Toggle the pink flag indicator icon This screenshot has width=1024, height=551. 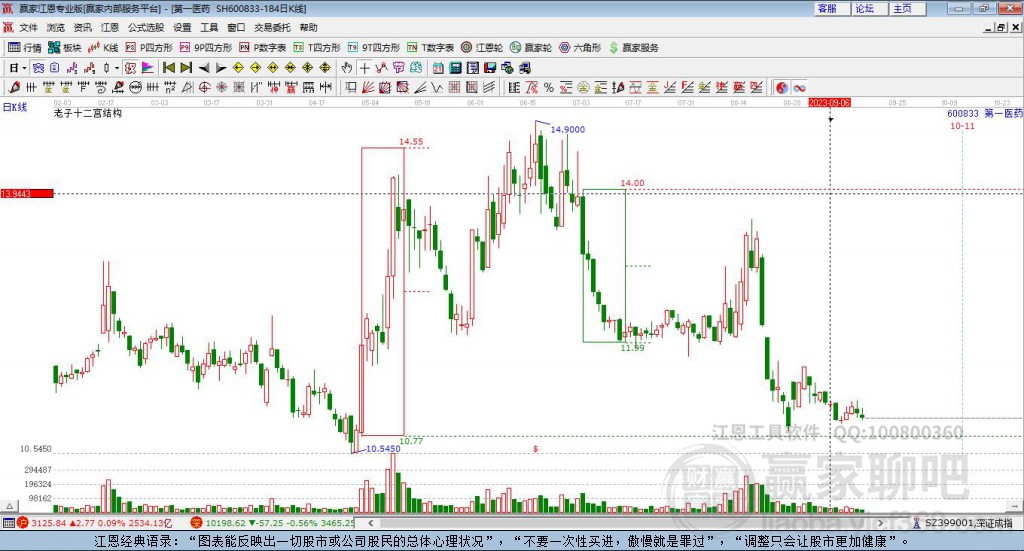[148, 68]
